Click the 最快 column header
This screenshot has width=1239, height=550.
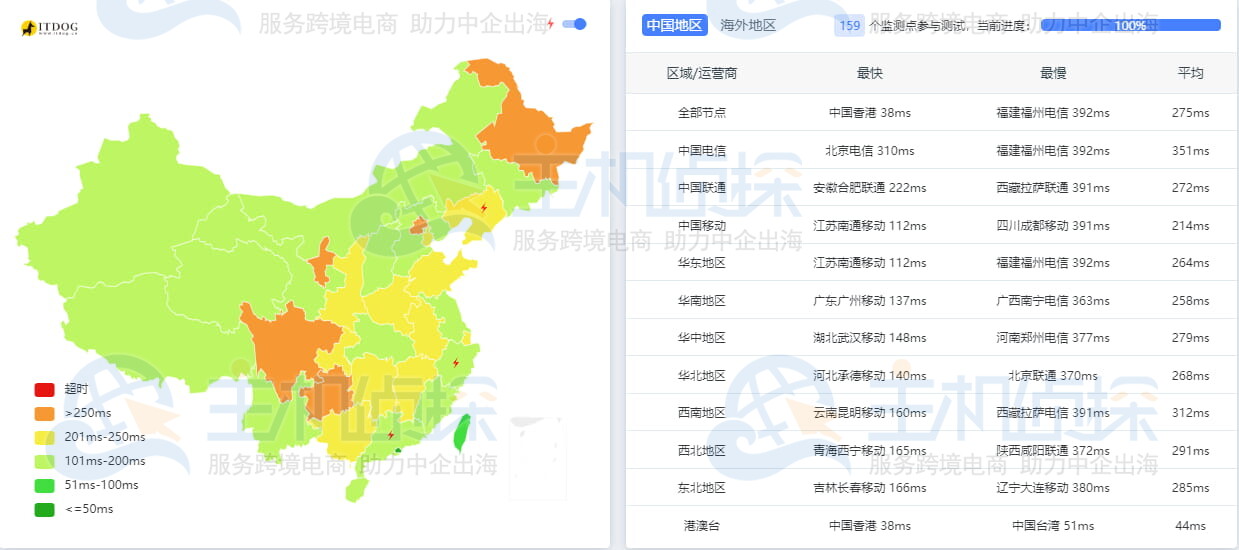click(870, 73)
